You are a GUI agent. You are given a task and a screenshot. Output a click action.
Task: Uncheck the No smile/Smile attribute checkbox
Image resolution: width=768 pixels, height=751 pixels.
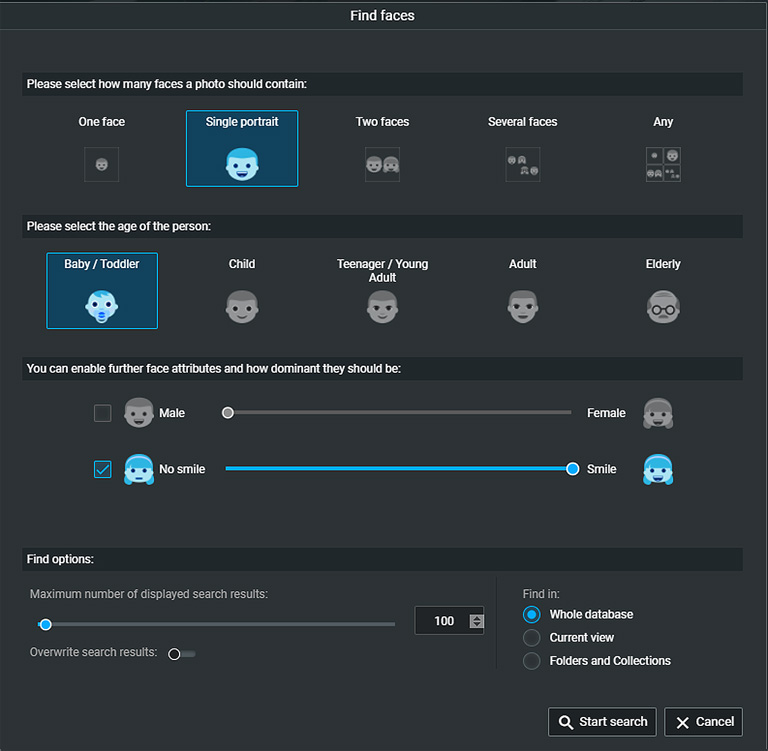[102, 469]
